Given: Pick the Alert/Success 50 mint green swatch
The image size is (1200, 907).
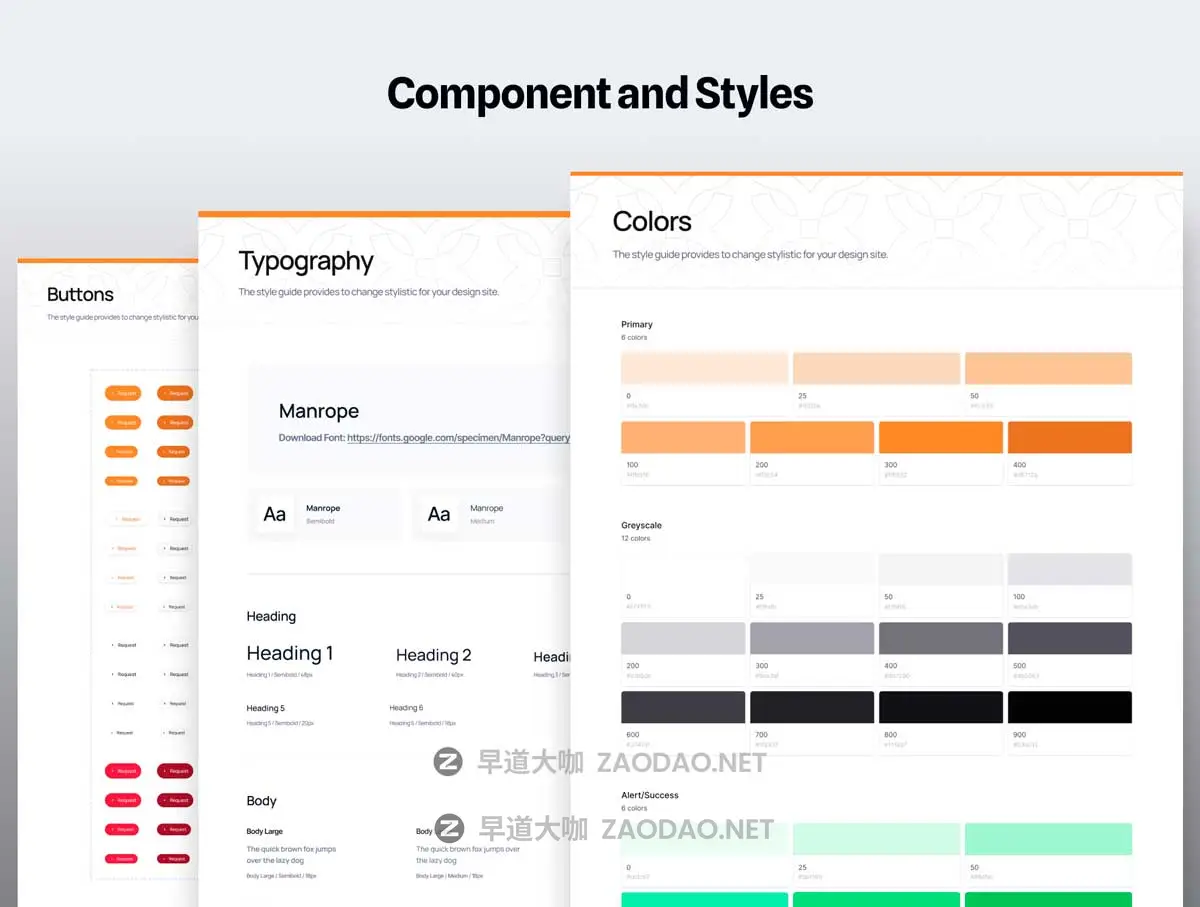Looking at the screenshot, I should (x=1047, y=839).
